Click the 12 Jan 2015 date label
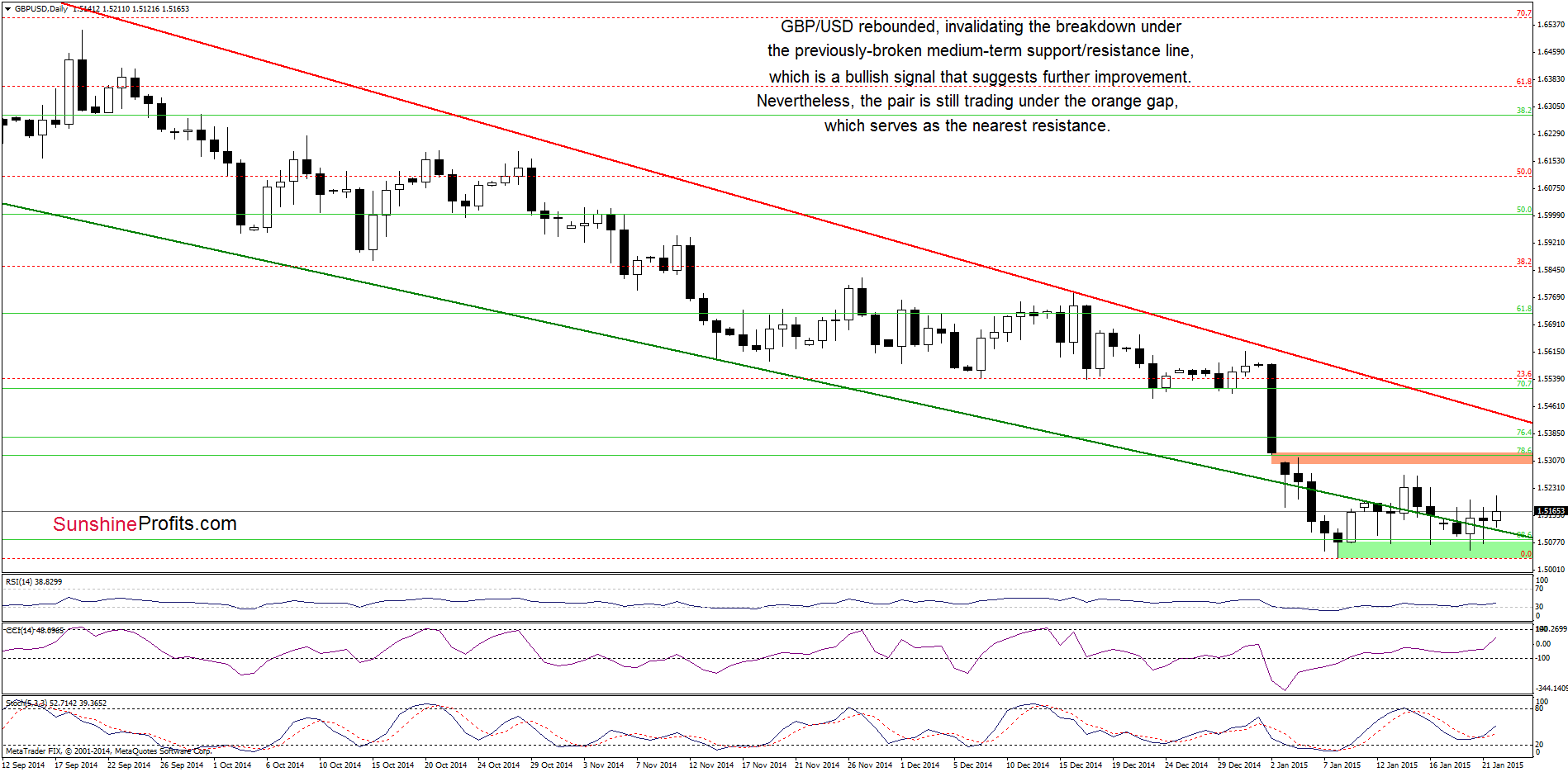The height and width of the screenshot is (772, 1568). (1397, 765)
